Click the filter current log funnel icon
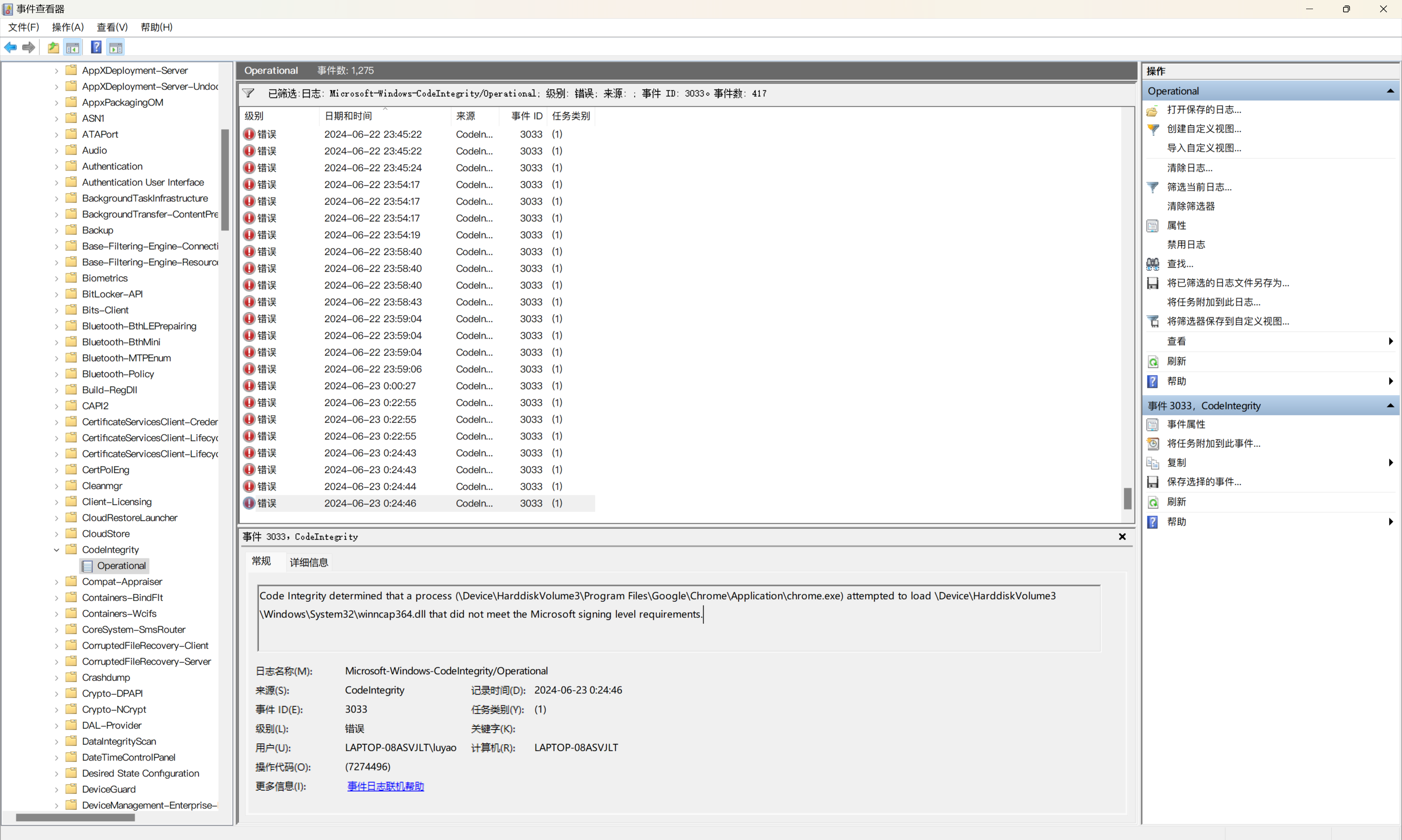1402x840 pixels. (1153, 187)
